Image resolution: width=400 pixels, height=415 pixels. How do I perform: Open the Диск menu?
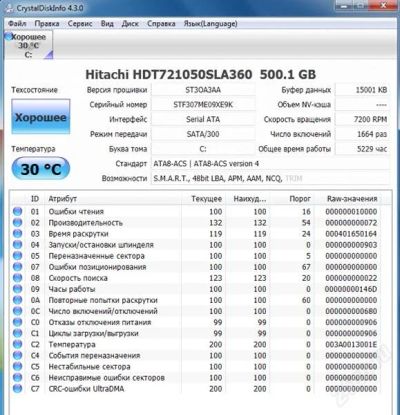130,24
